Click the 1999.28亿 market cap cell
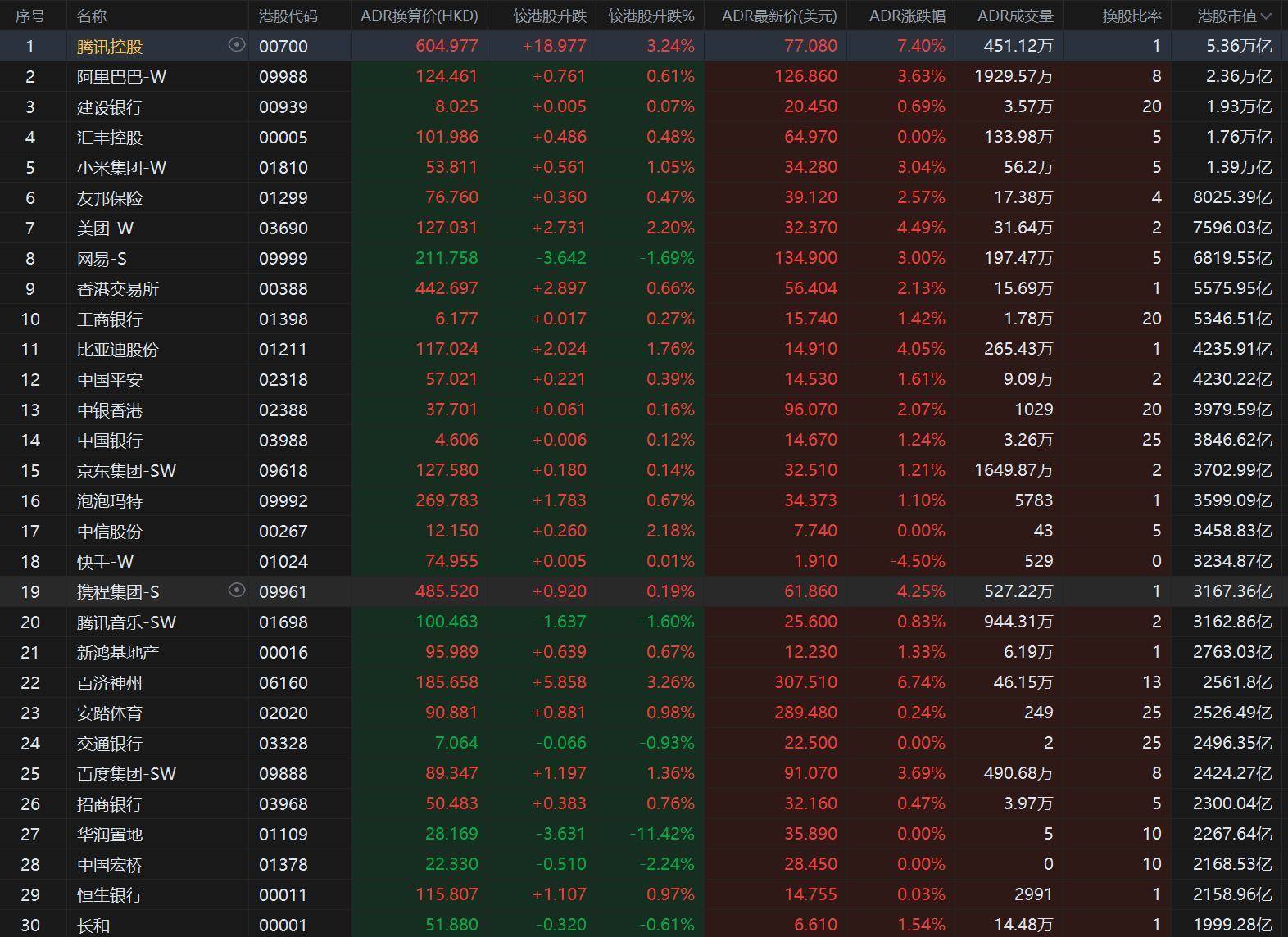 pyautogui.click(x=1232, y=925)
